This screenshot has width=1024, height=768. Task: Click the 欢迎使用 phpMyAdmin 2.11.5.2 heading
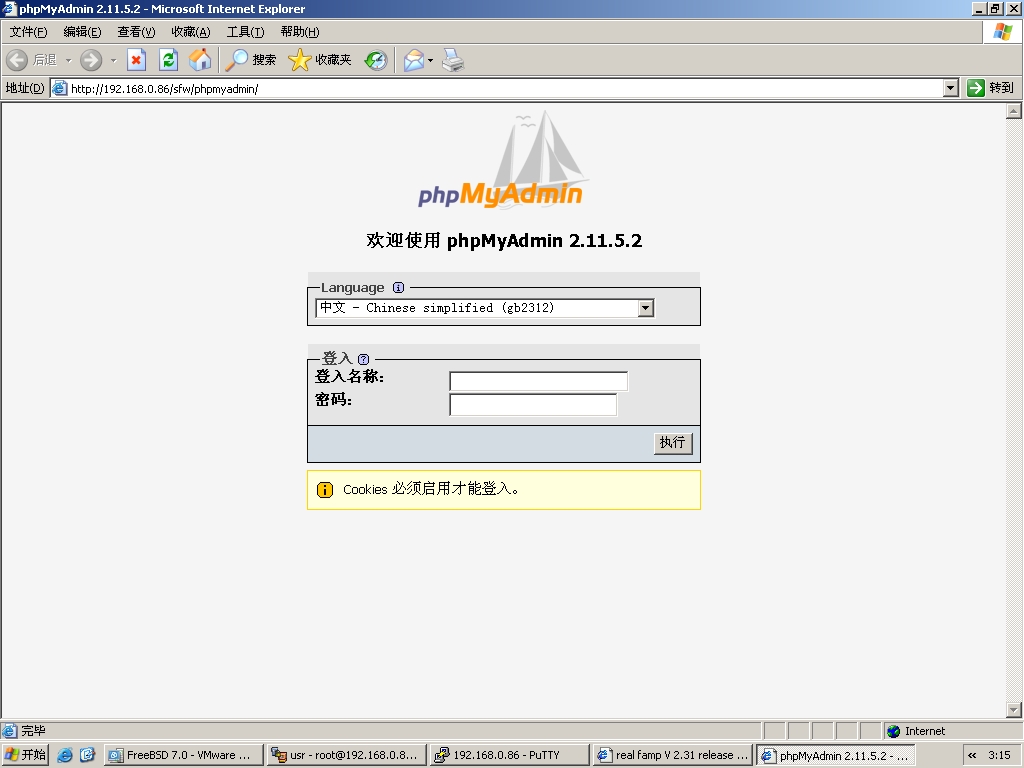[504, 240]
